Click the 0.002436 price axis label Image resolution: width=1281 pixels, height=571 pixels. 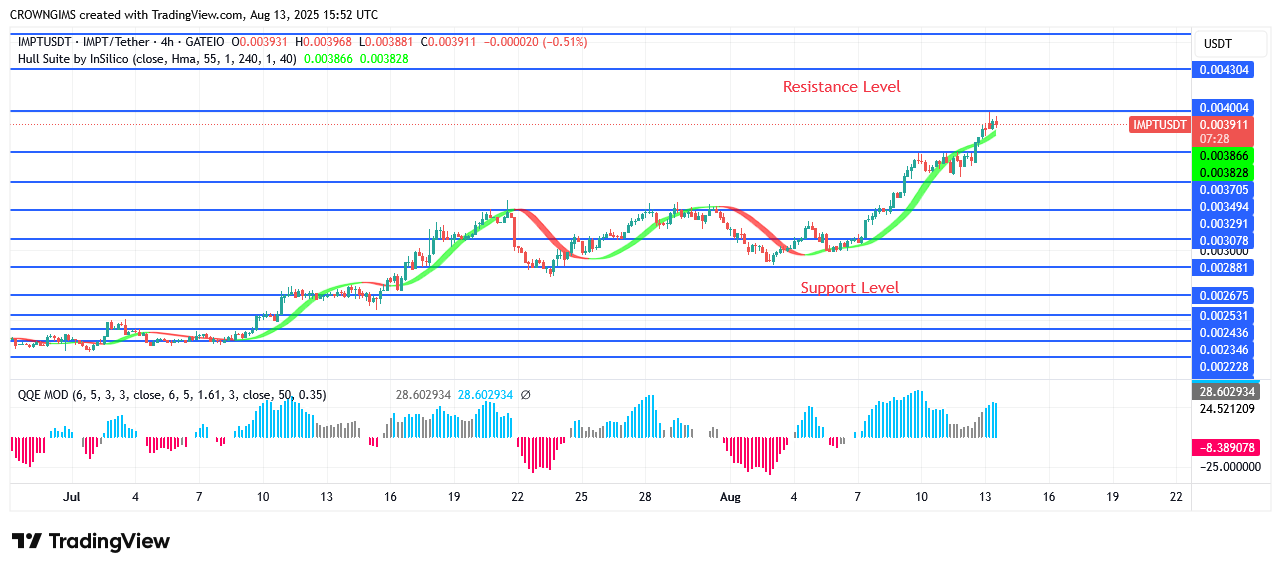tap(1225, 333)
